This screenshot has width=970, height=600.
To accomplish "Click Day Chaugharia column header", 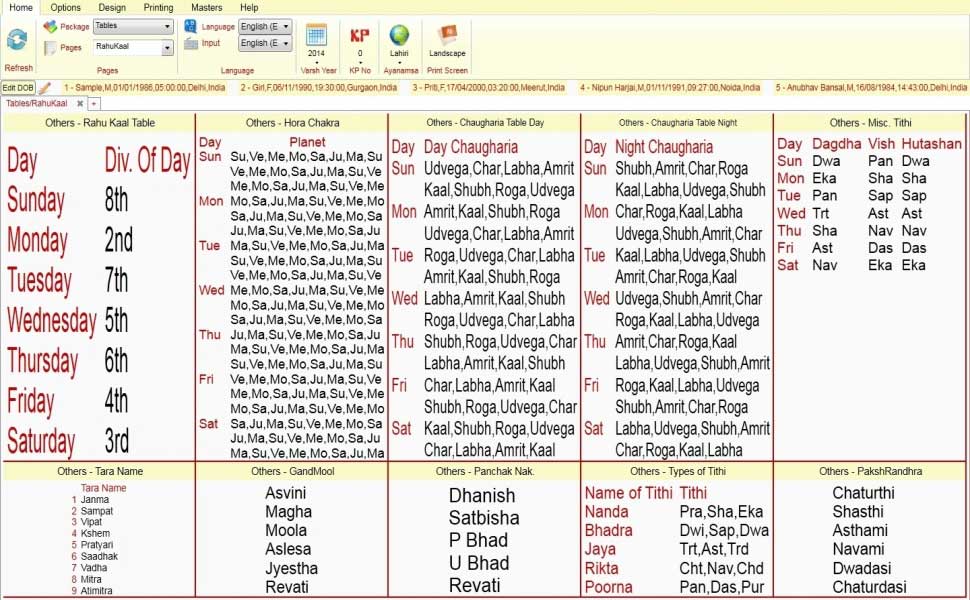I will 471,147.
